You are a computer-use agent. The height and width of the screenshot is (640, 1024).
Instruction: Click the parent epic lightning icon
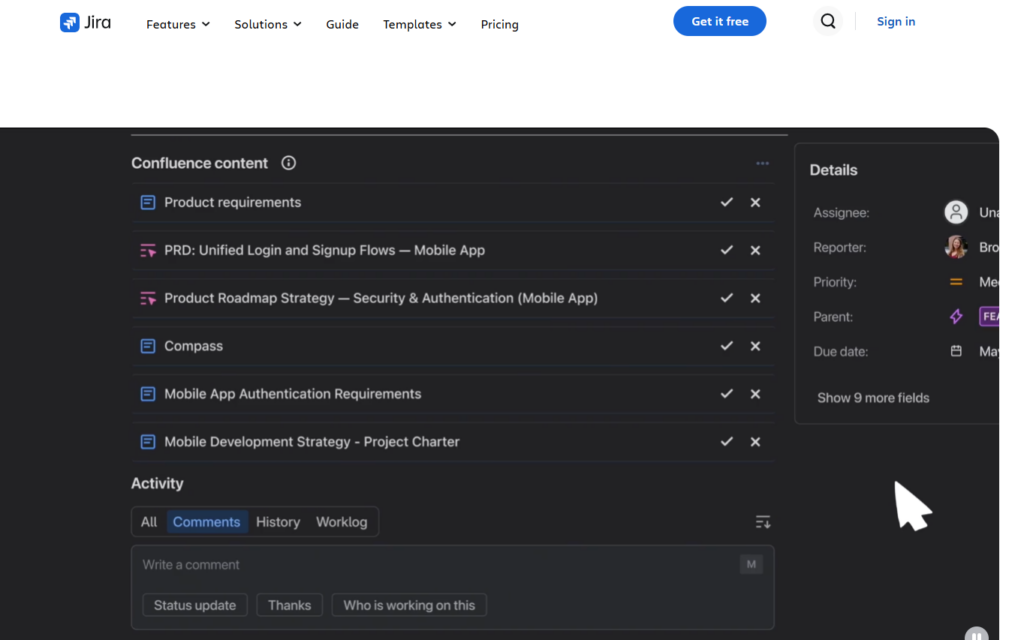click(955, 317)
